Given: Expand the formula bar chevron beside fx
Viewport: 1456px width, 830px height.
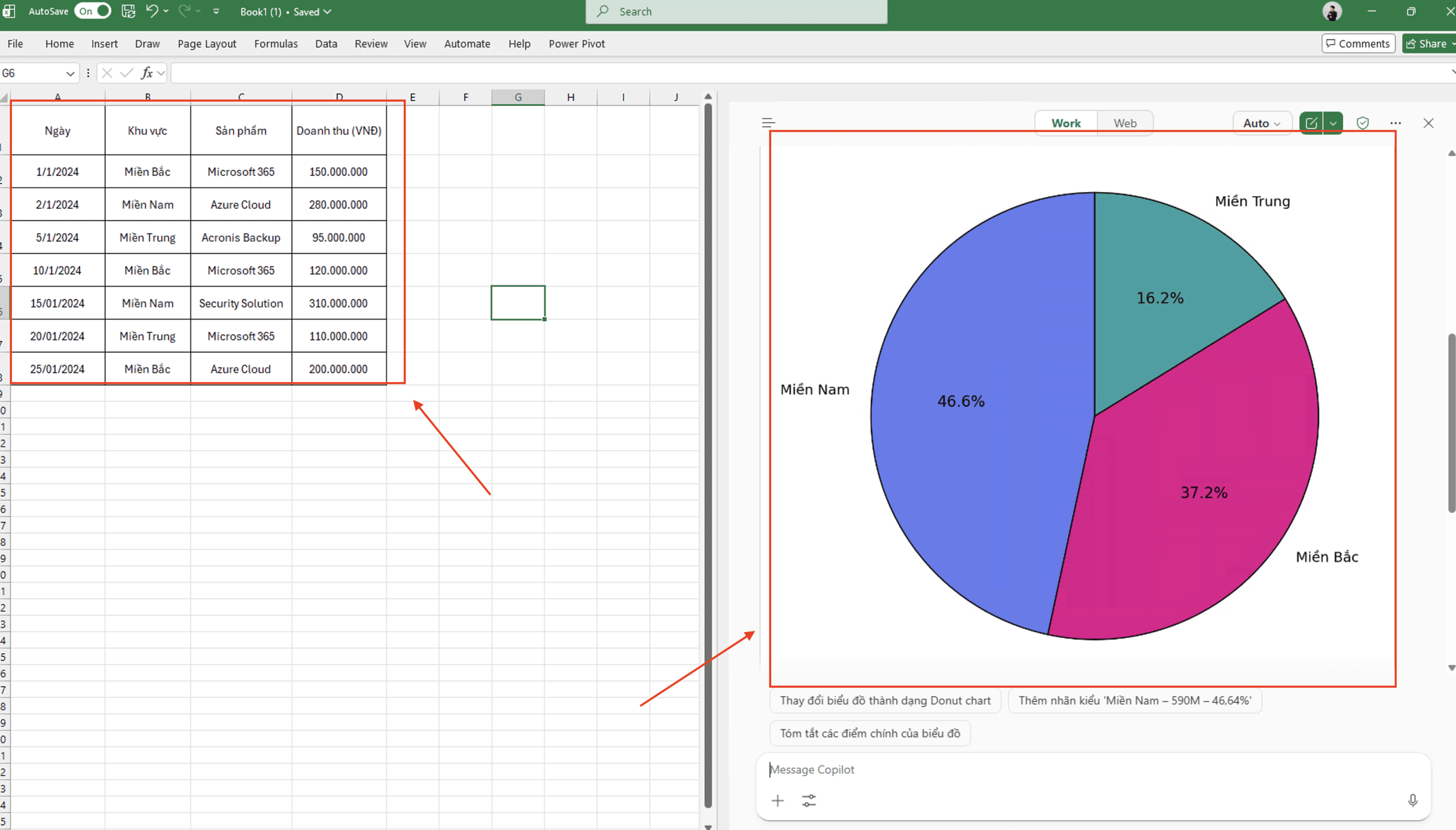Looking at the screenshot, I should tap(162, 73).
